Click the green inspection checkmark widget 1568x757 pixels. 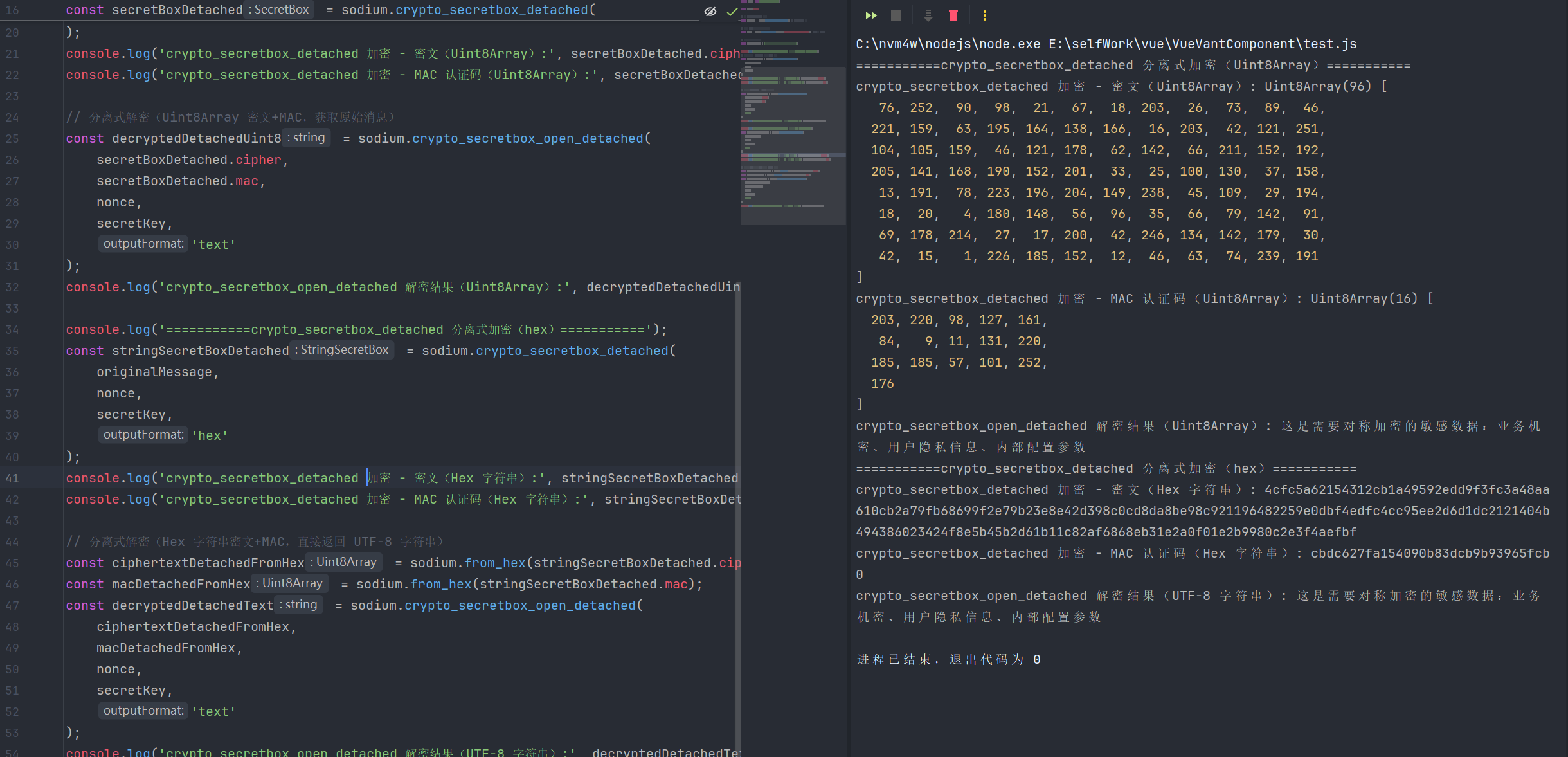pyautogui.click(x=732, y=12)
